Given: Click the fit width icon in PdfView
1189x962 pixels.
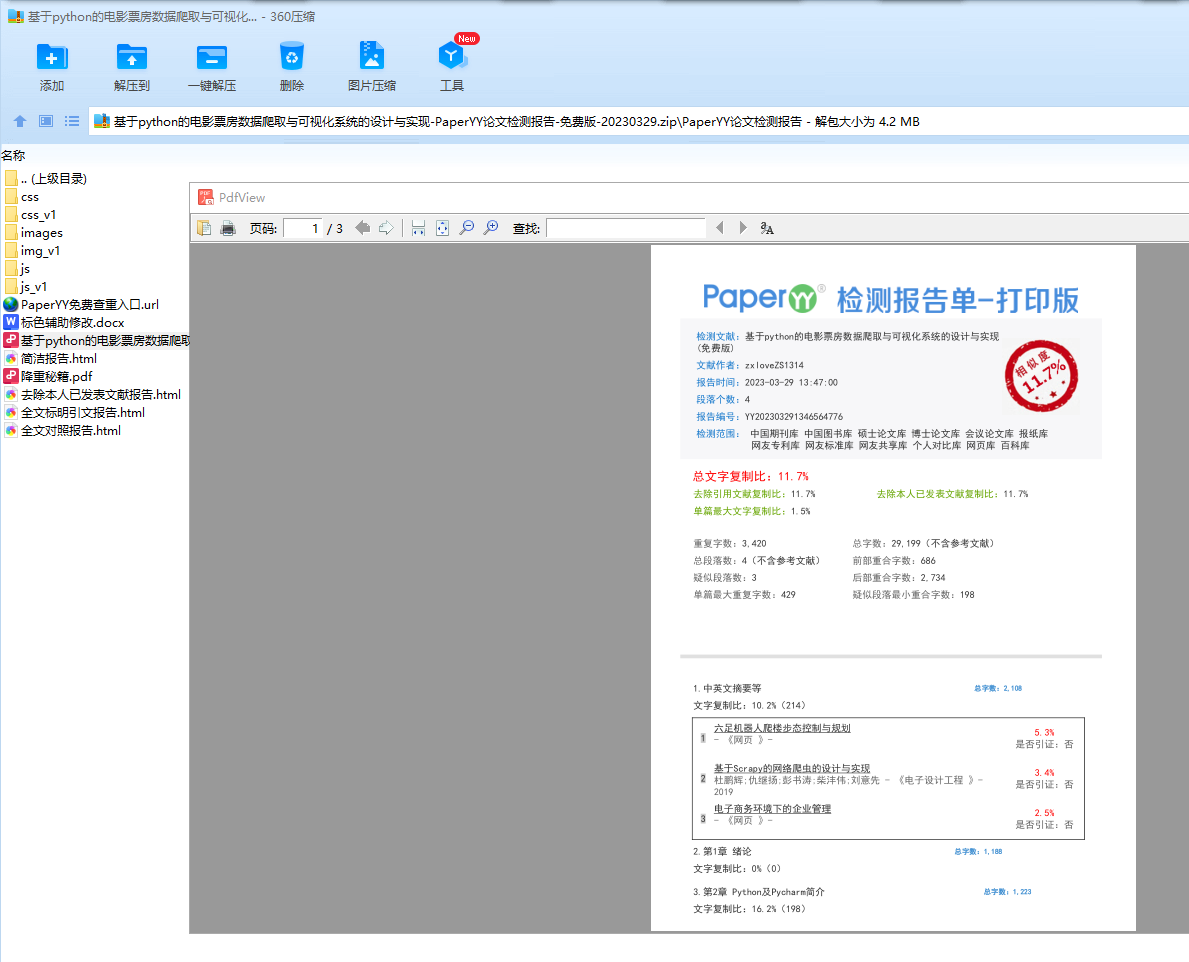Looking at the screenshot, I should [x=418, y=228].
